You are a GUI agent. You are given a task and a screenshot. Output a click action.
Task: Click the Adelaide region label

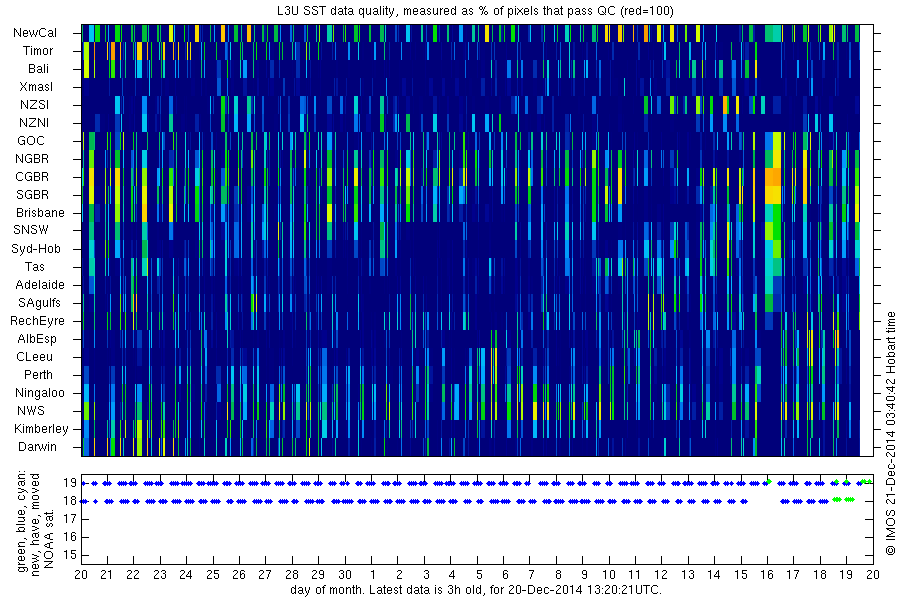point(40,285)
